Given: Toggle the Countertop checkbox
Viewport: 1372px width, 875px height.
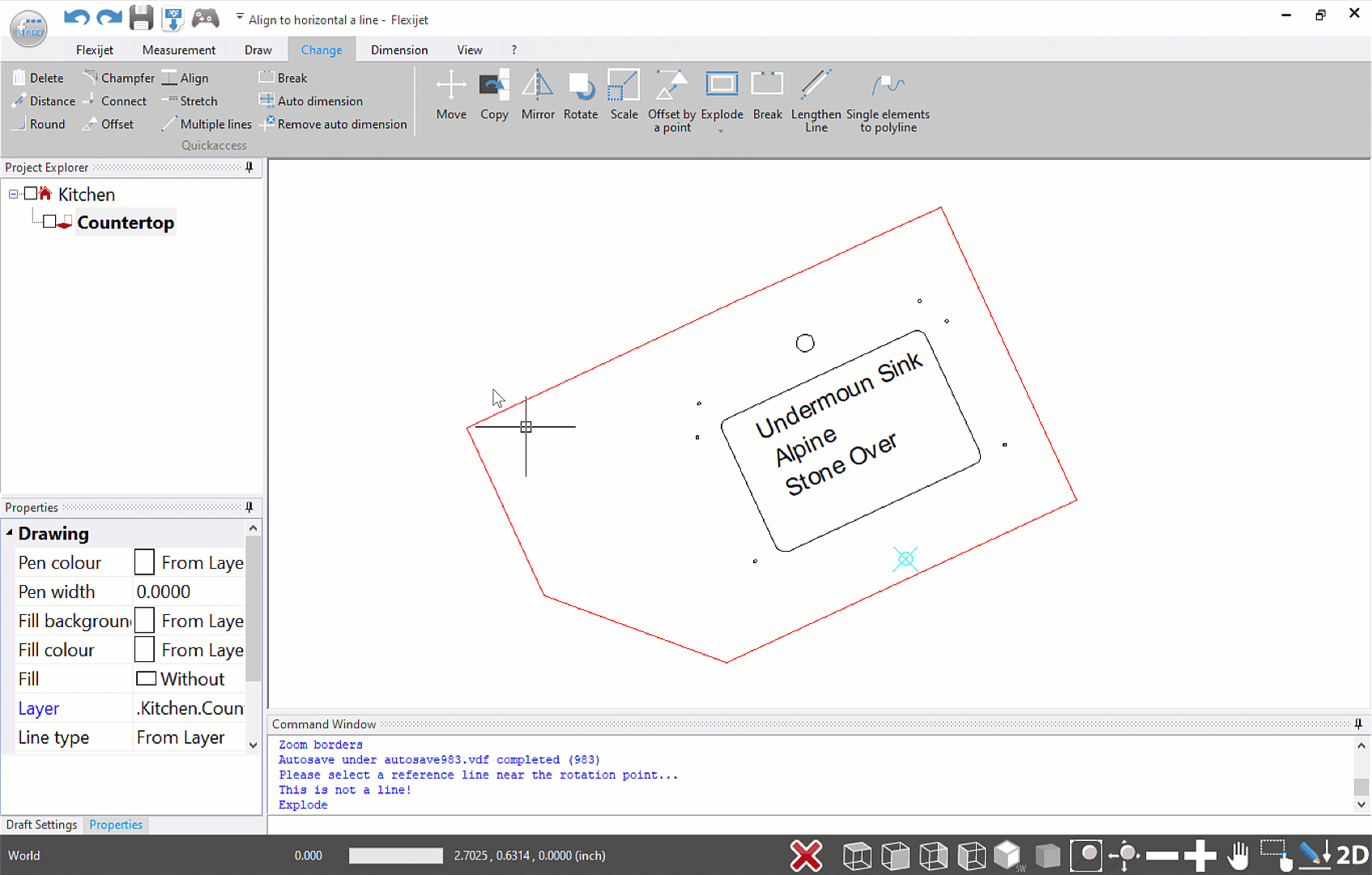Looking at the screenshot, I should 49,222.
